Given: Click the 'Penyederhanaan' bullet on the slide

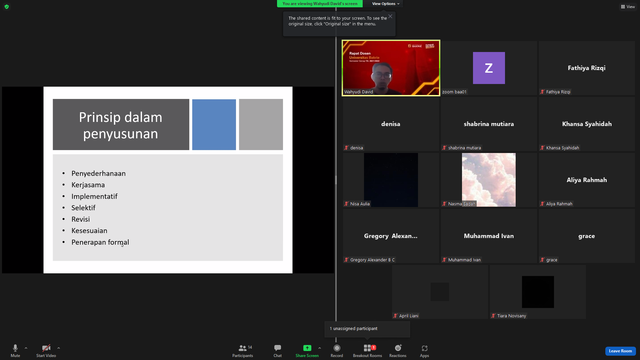Looking at the screenshot, I should click(98, 173).
